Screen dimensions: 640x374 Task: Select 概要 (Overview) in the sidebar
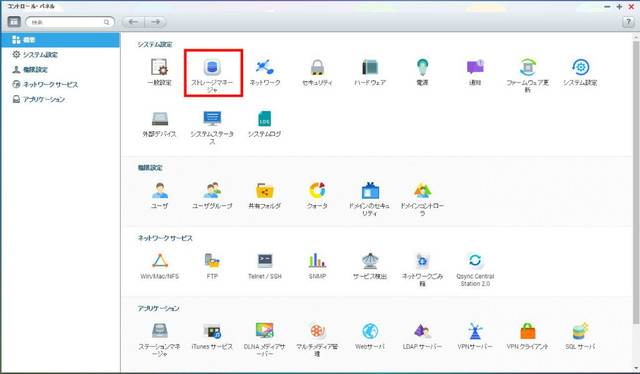[60, 40]
